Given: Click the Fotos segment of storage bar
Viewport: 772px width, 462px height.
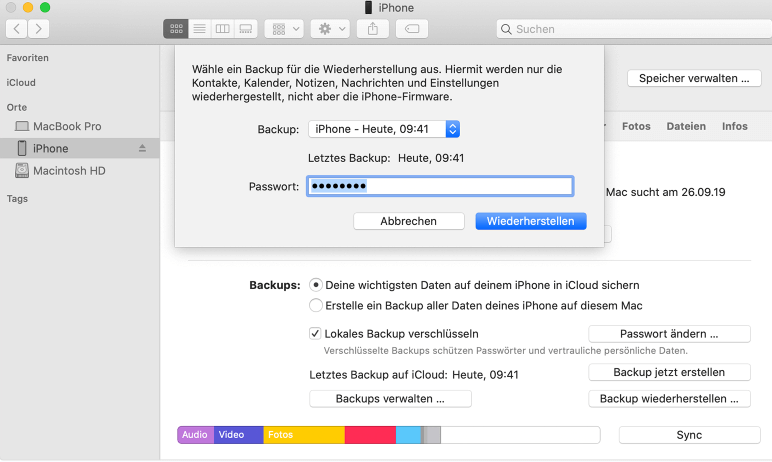Looking at the screenshot, I should [304, 435].
